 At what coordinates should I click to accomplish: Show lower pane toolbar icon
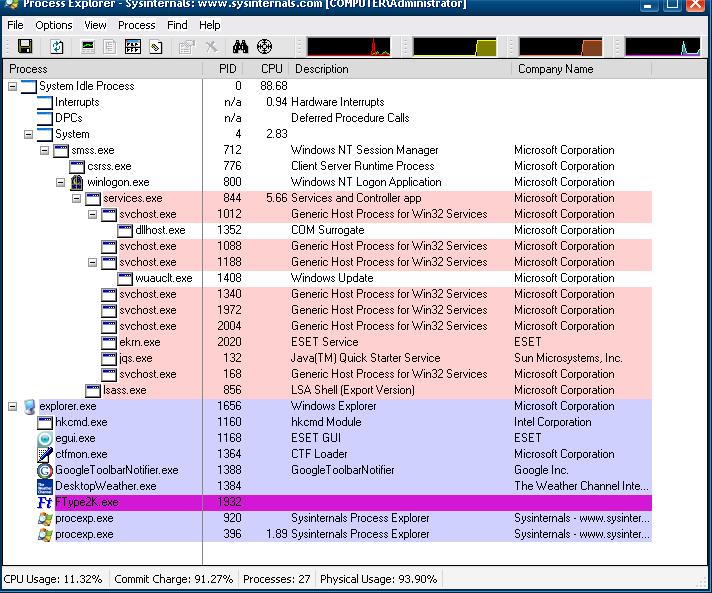pos(133,46)
